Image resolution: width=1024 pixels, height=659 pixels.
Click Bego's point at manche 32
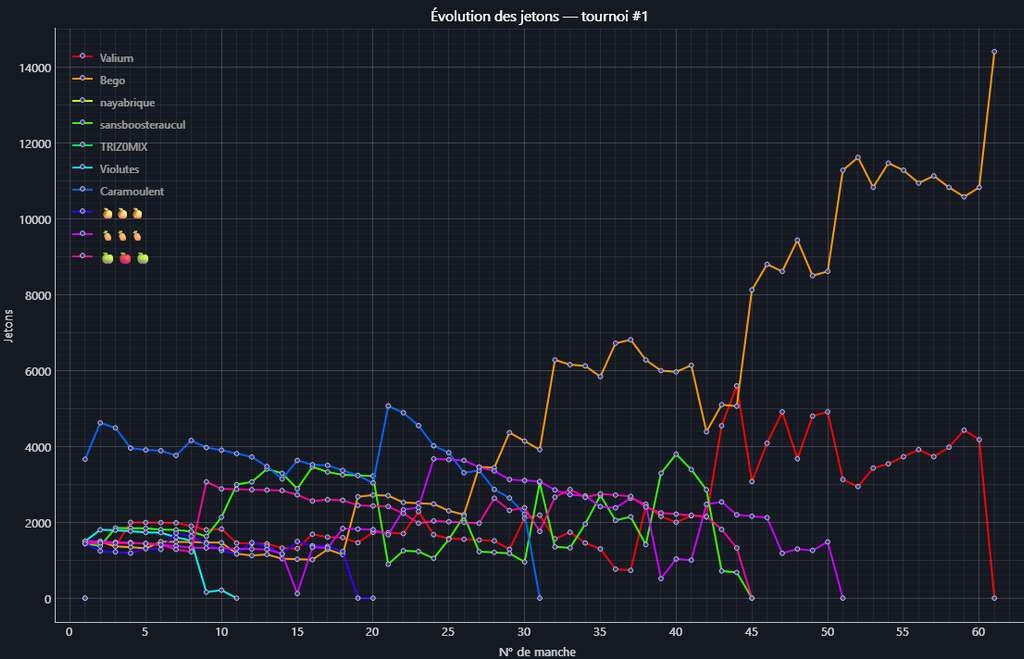click(x=554, y=360)
